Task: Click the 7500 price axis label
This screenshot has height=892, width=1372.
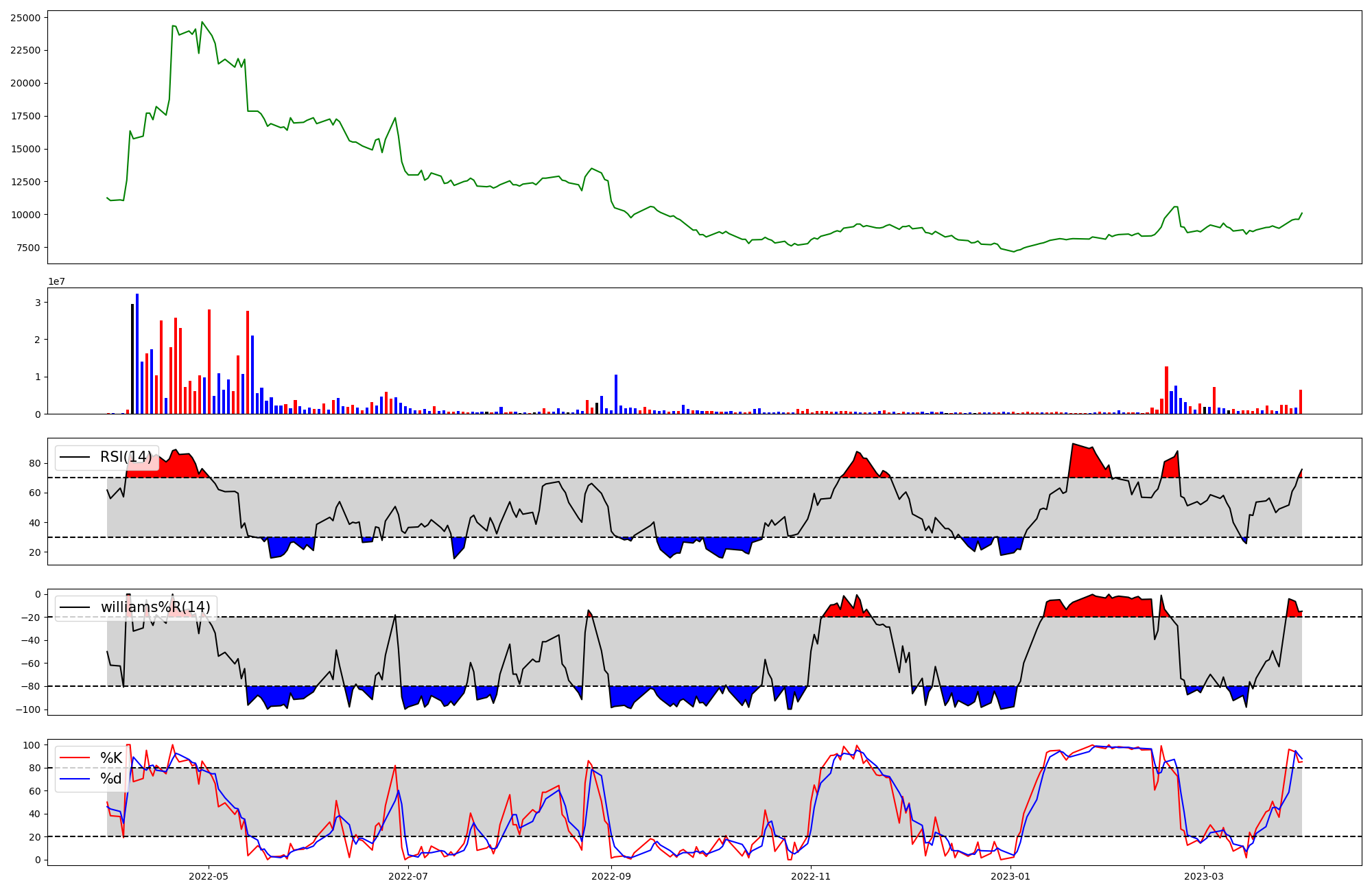Action: (x=28, y=248)
